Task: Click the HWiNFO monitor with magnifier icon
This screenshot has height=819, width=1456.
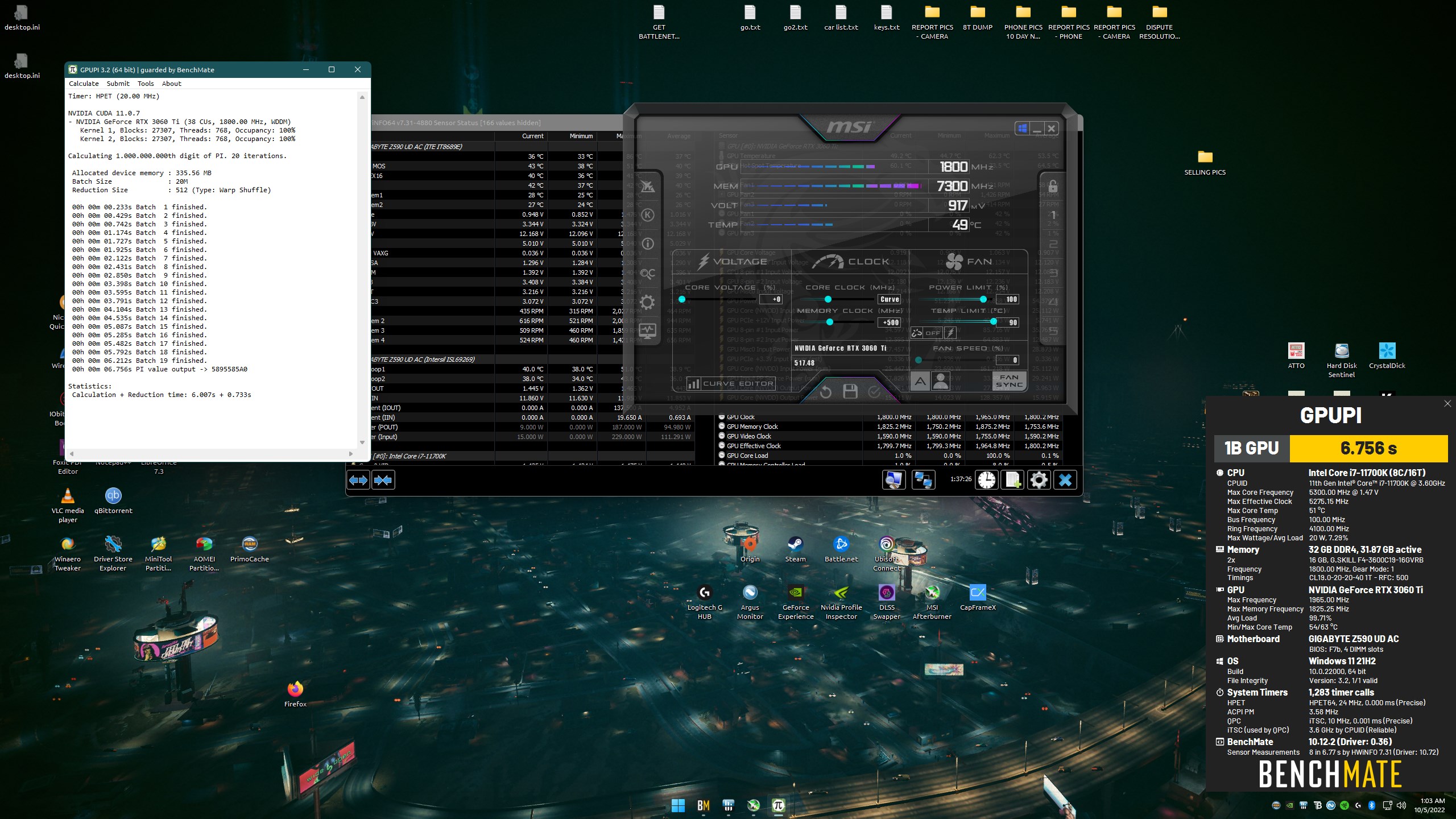Action: pos(894,480)
